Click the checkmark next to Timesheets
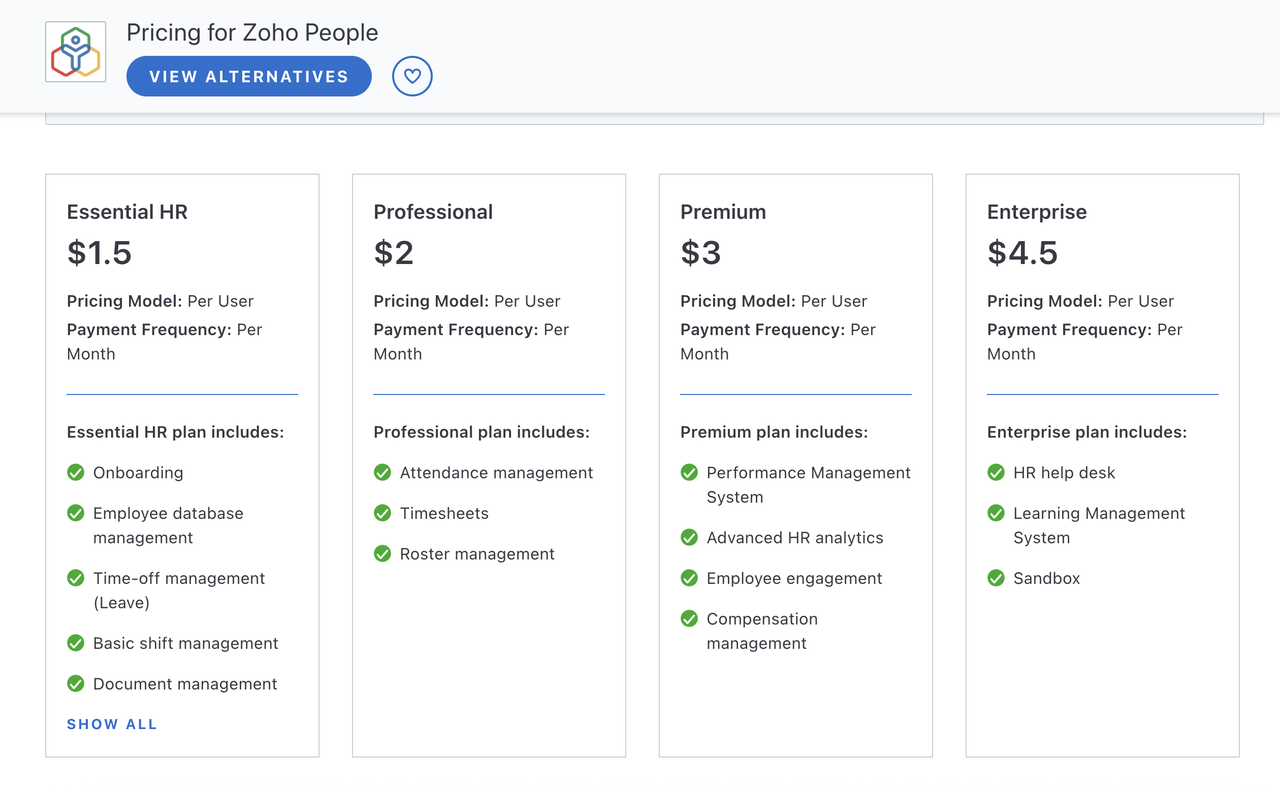This screenshot has width=1280, height=789. click(382, 513)
